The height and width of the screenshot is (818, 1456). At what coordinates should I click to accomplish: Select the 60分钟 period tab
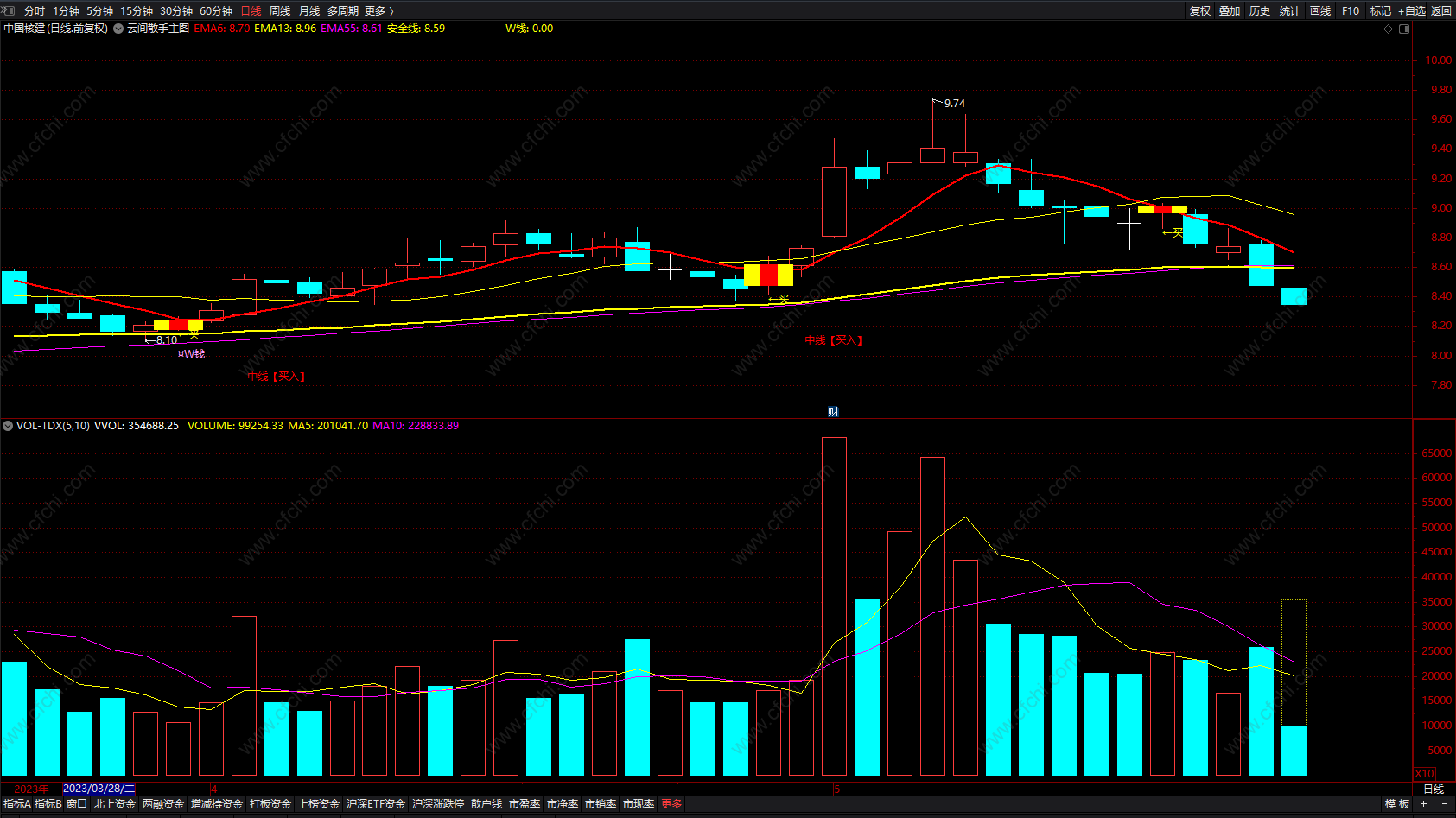[216, 11]
